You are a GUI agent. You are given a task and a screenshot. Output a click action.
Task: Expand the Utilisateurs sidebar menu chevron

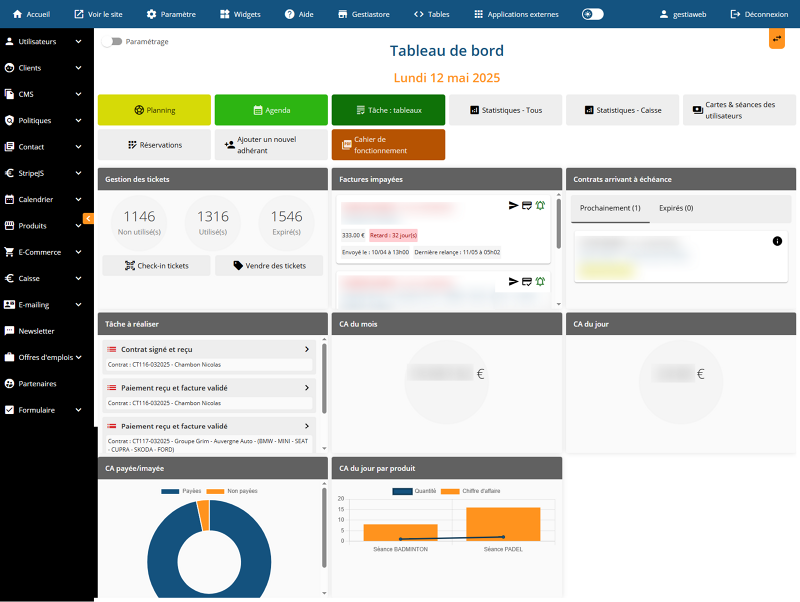pos(78,41)
